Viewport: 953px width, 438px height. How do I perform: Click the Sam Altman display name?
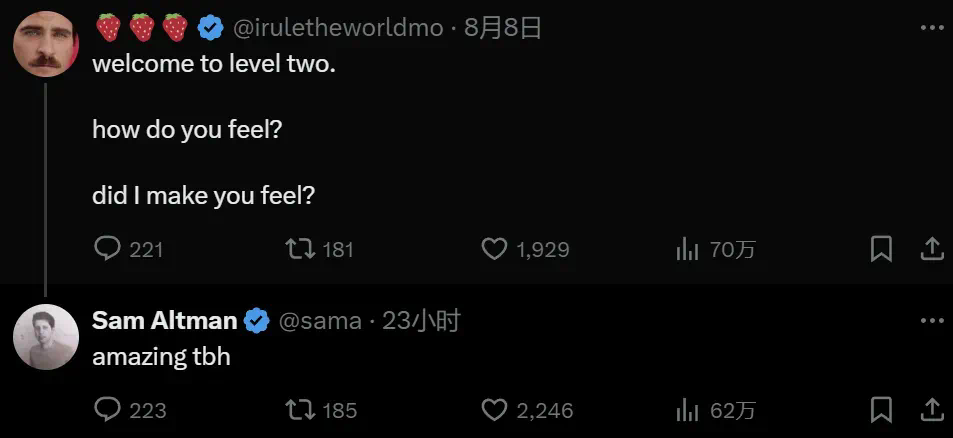click(x=165, y=321)
